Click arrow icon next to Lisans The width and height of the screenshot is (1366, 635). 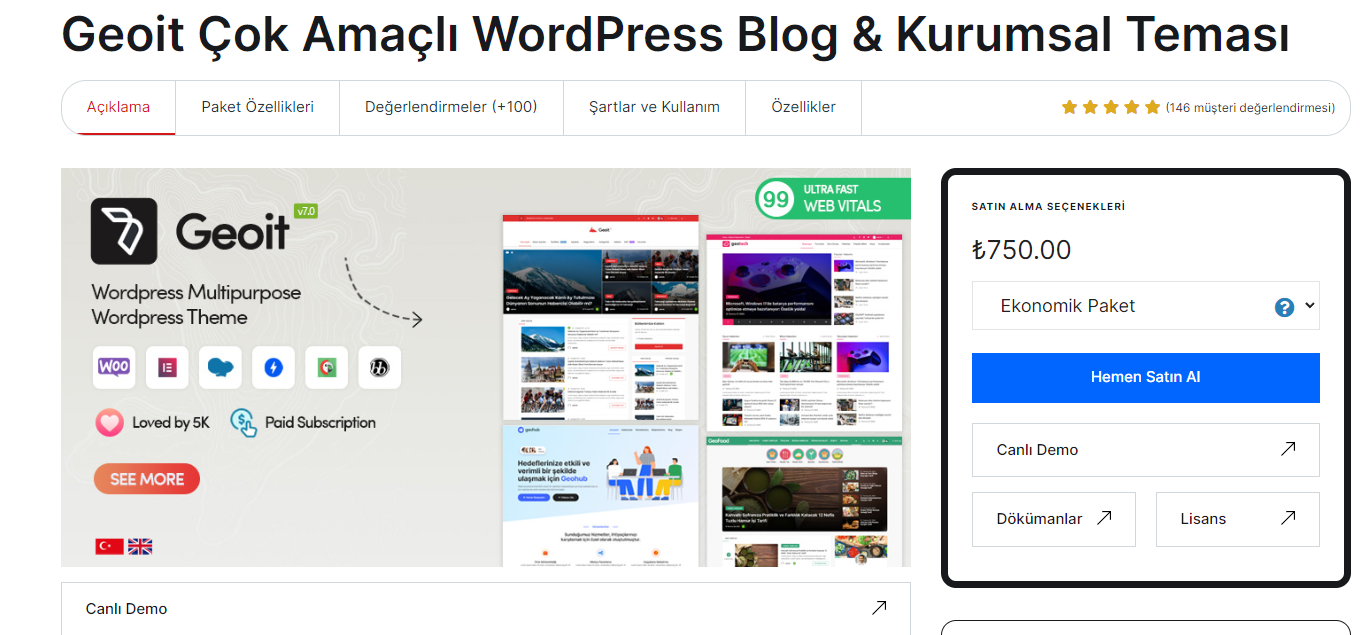click(x=1288, y=518)
